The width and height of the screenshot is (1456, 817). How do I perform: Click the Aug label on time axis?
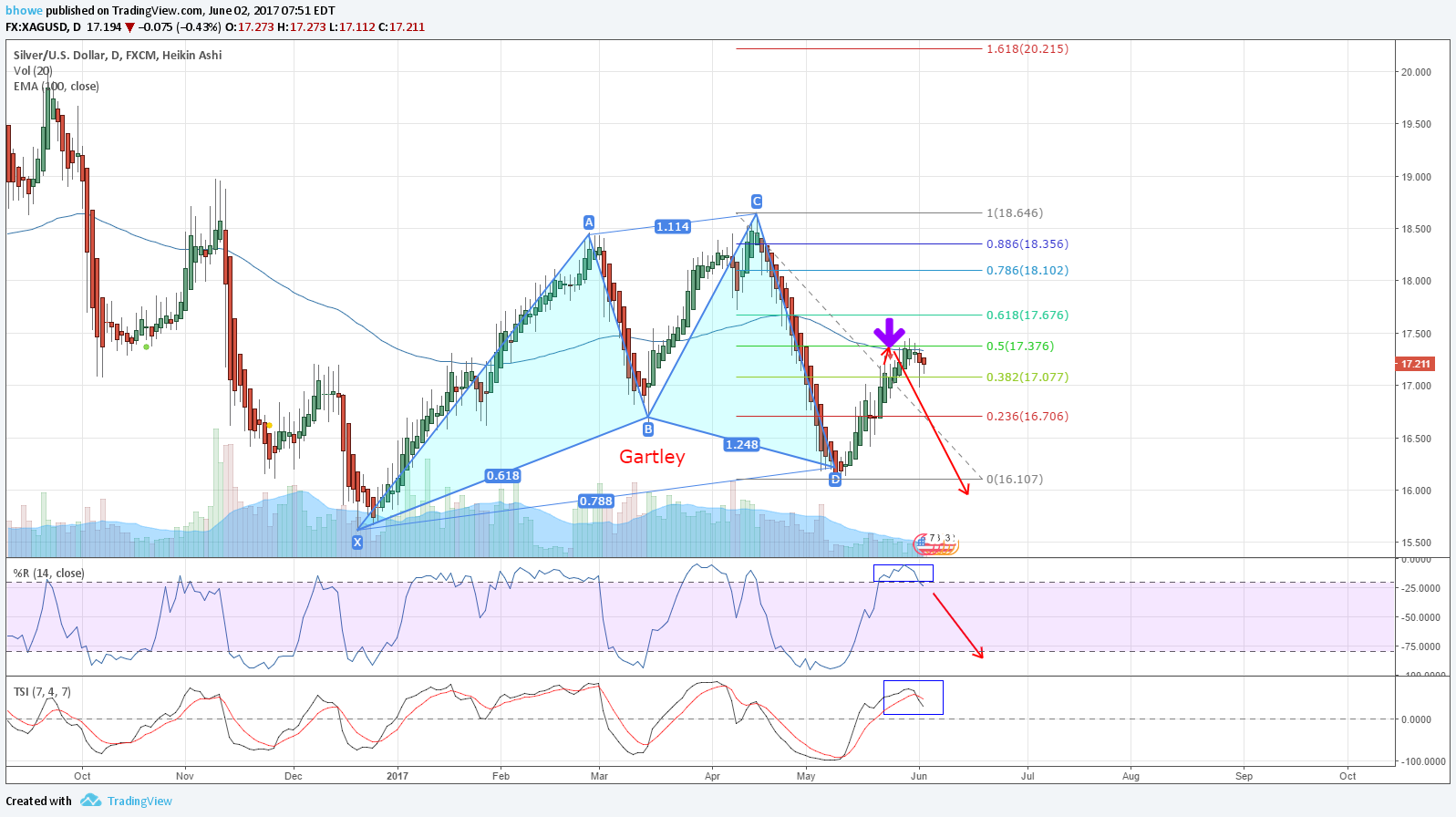[1131, 777]
